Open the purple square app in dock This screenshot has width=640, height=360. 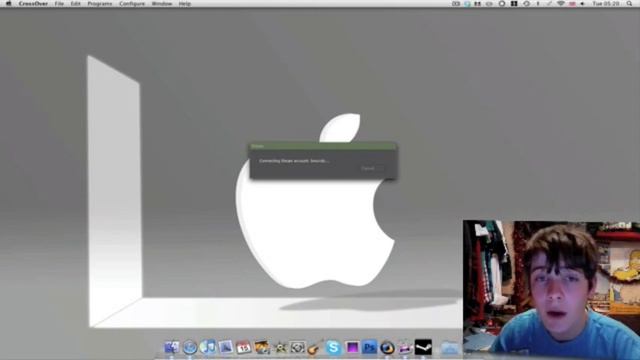(351, 347)
